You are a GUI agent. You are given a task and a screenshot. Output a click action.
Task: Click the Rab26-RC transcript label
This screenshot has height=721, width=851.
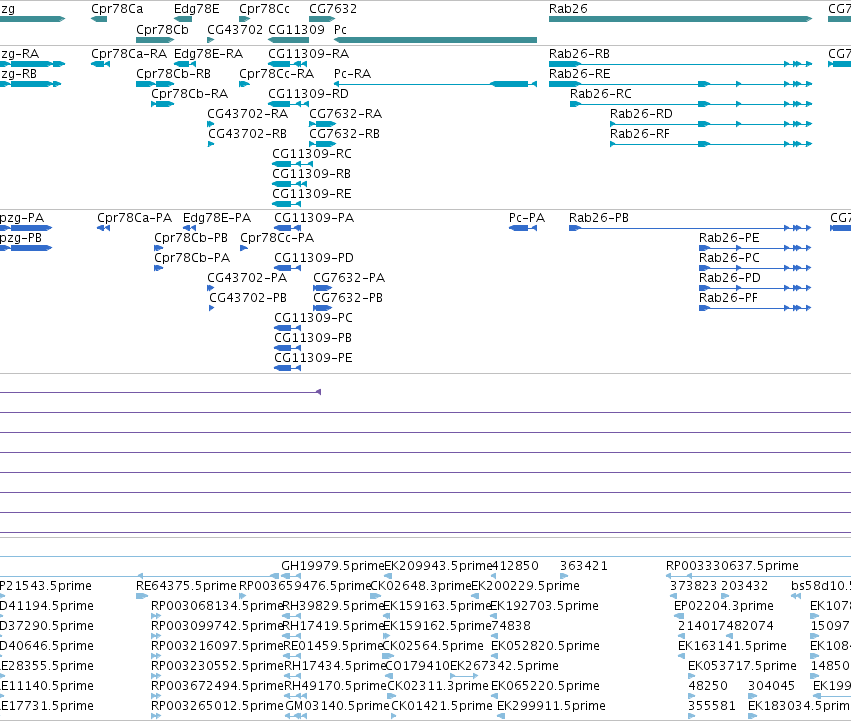coord(600,93)
